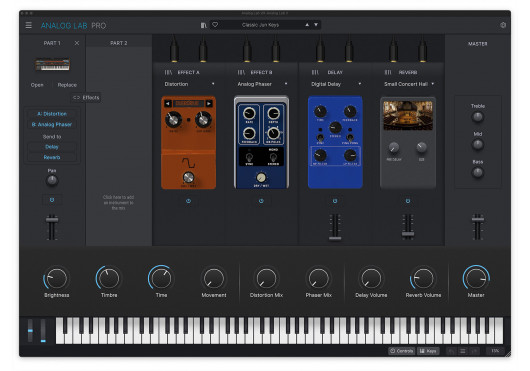530x371 pixels.
Task: Click the Part 1 volume fader
Action: 52,220
